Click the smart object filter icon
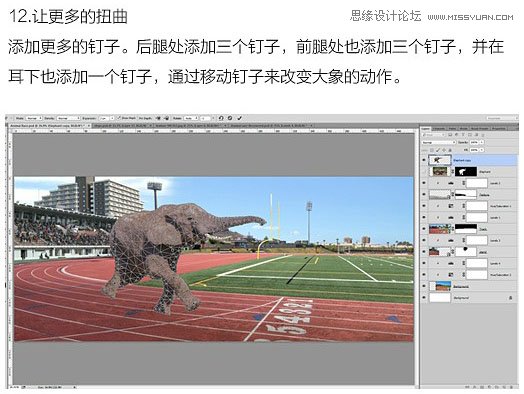The width and height of the screenshot is (524, 394). click(477, 135)
